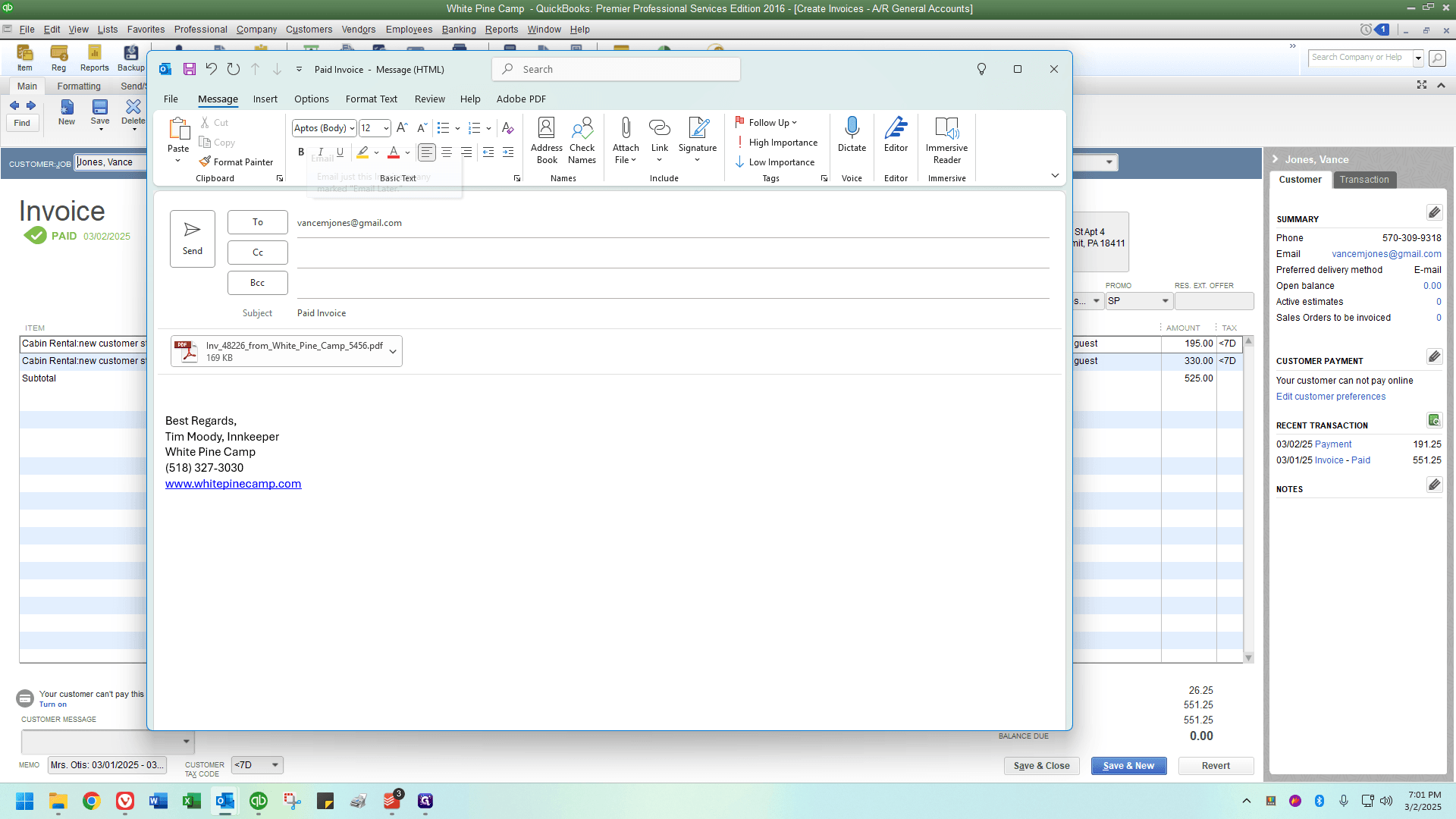Open the Address Book
This screenshot has width=1456, height=819.
pos(547,140)
